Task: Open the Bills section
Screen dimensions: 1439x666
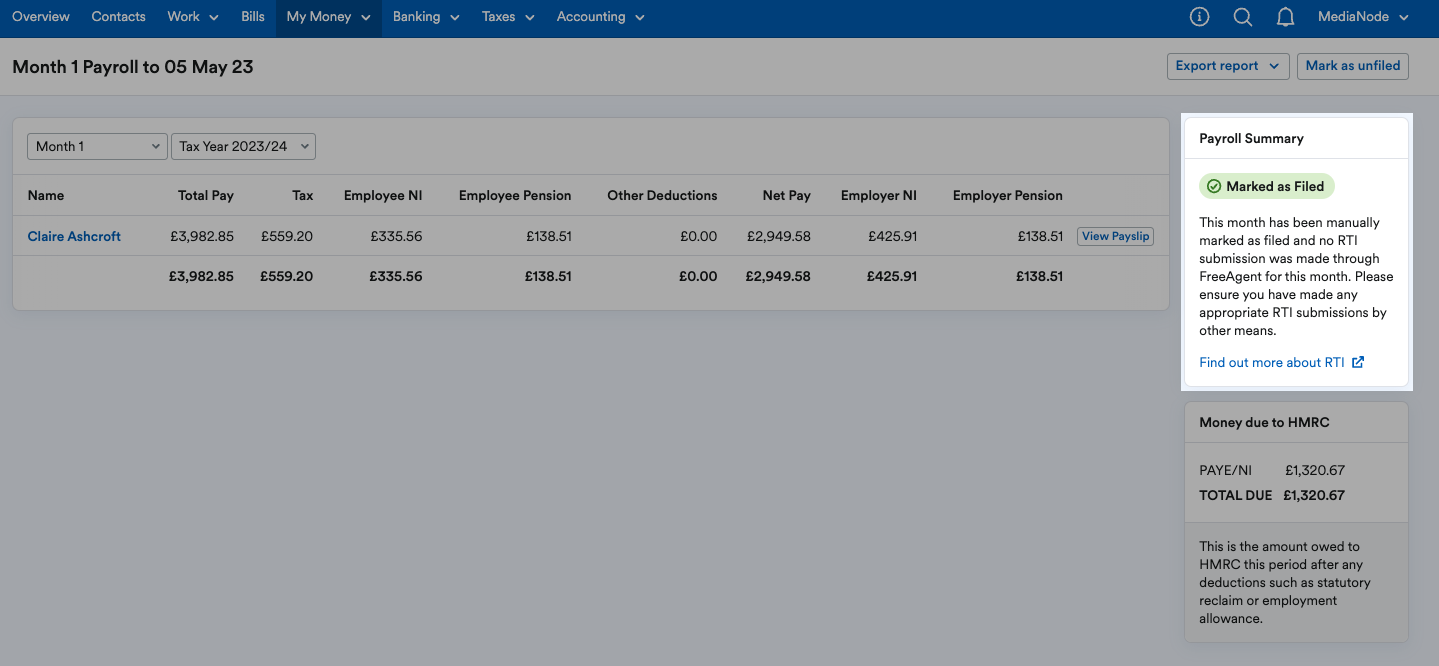Action: (253, 17)
